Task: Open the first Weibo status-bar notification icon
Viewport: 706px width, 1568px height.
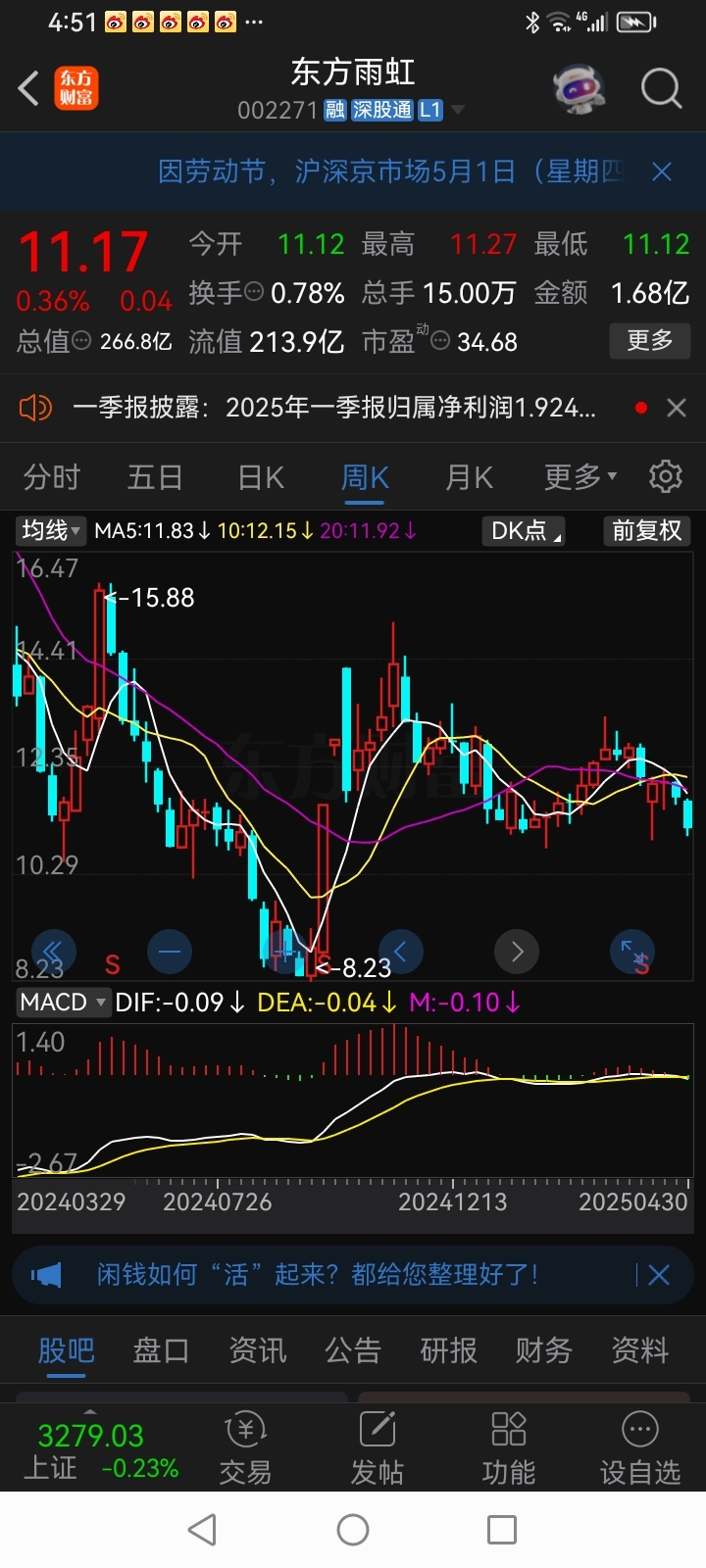Action: (115, 22)
